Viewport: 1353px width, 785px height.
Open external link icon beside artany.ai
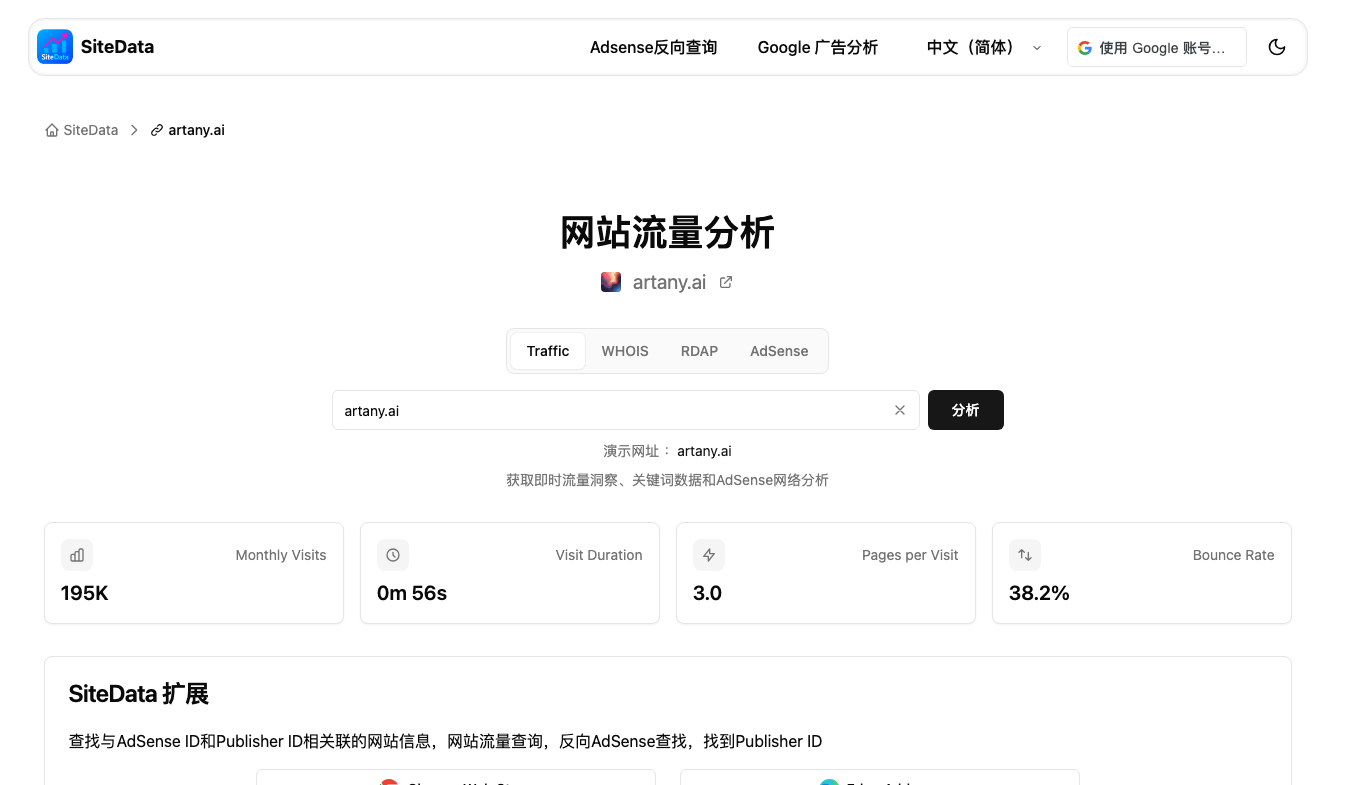[x=726, y=282]
